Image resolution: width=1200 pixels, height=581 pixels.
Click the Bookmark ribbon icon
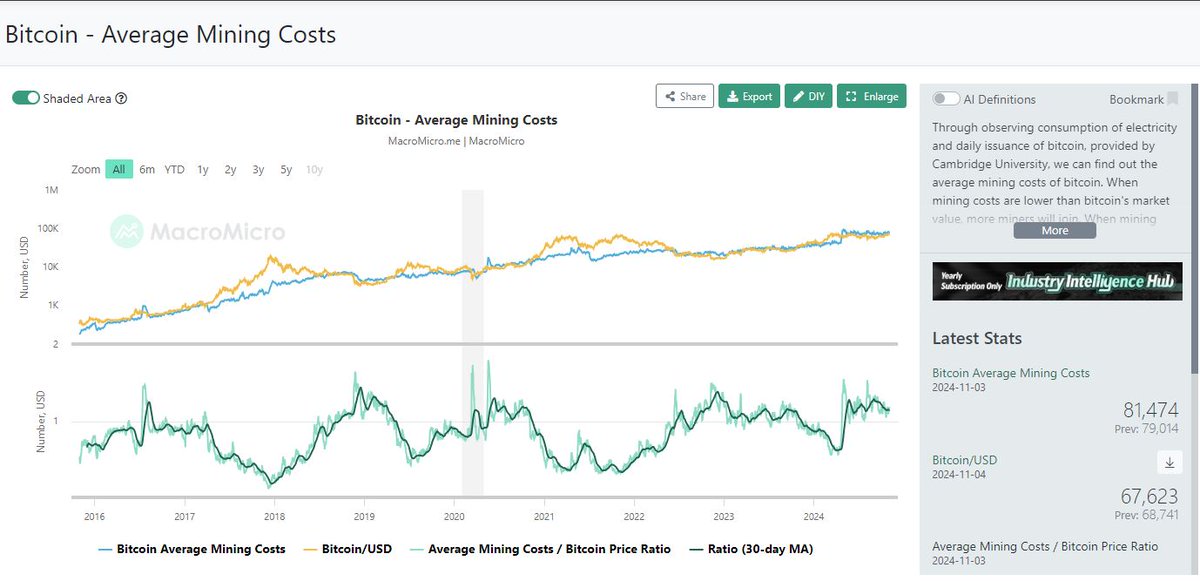pyautogui.click(x=1172, y=98)
